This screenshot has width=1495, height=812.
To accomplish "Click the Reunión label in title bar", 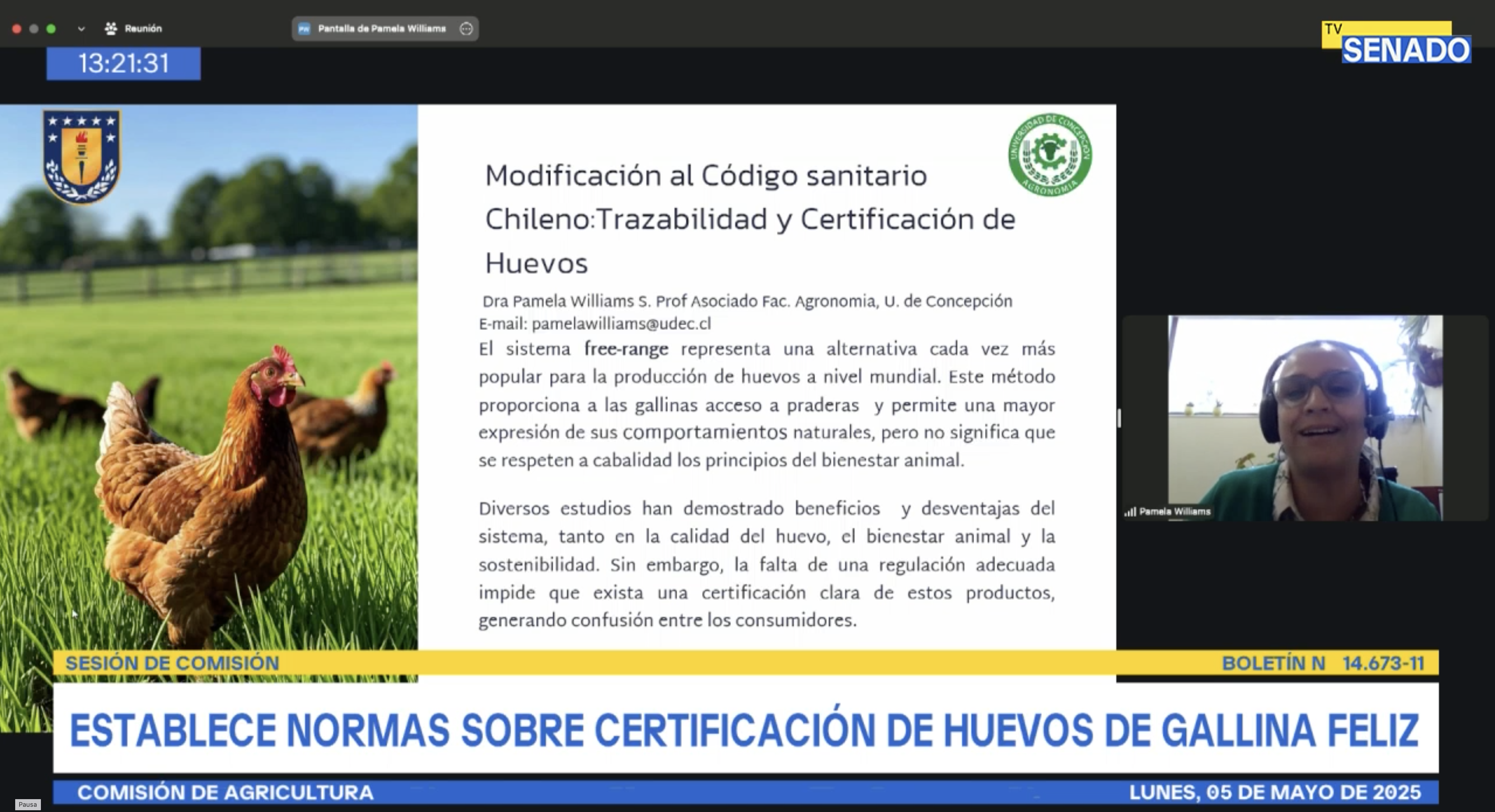I will tap(143, 28).
